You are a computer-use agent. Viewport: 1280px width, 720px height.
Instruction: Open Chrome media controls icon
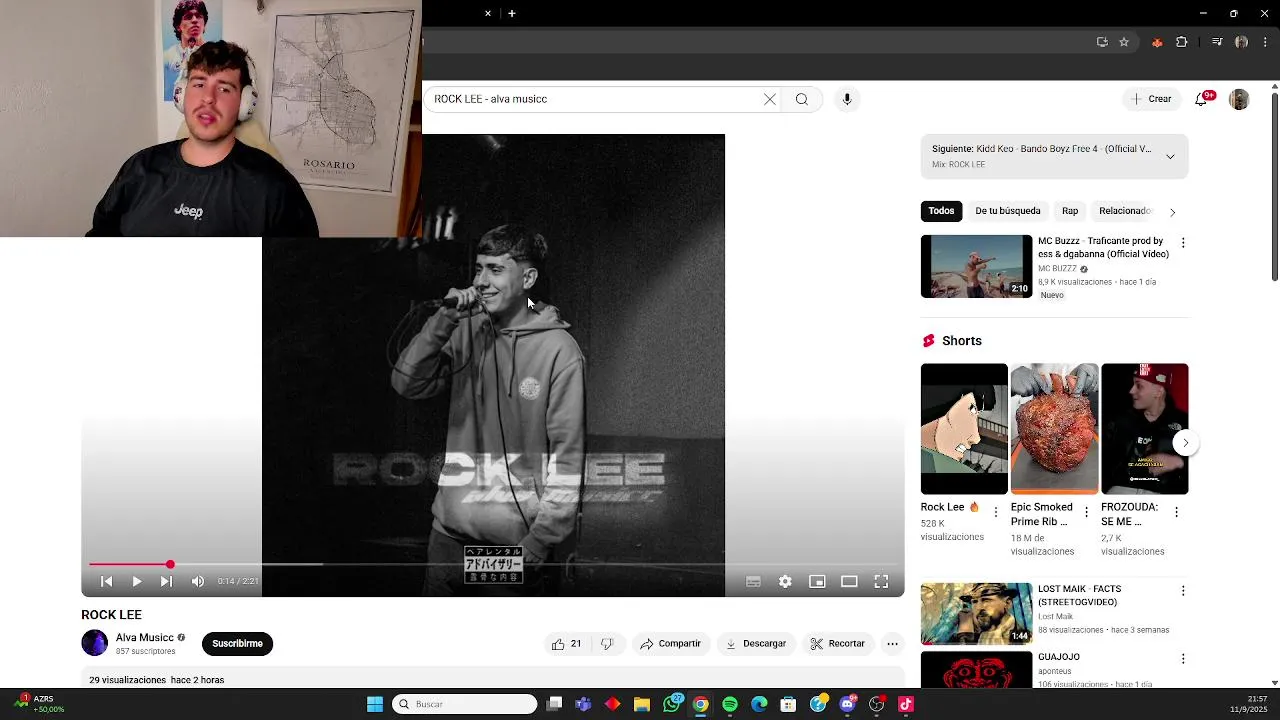pyautogui.click(x=1217, y=42)
